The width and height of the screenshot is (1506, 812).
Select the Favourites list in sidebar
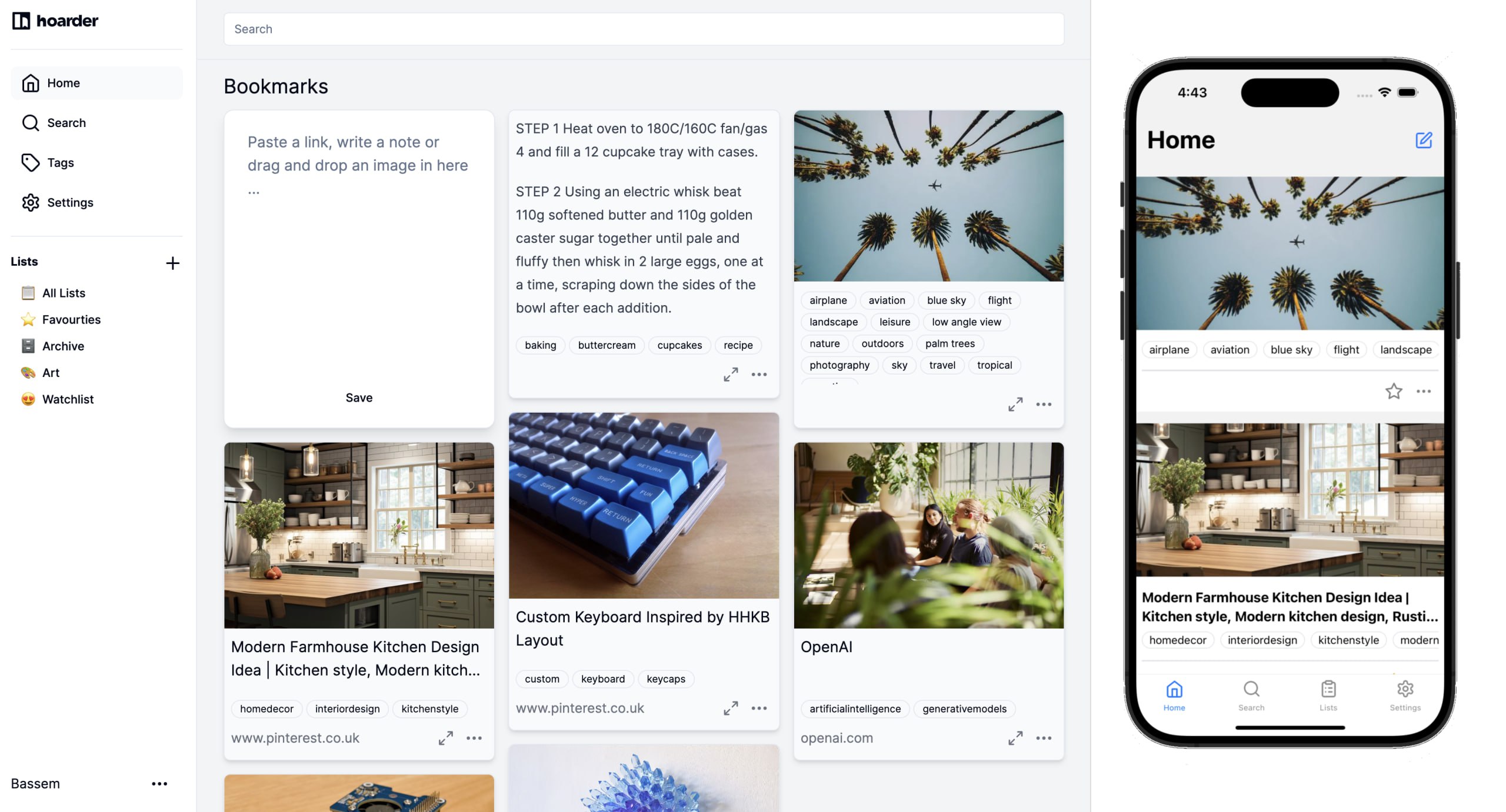coord(71,319)
